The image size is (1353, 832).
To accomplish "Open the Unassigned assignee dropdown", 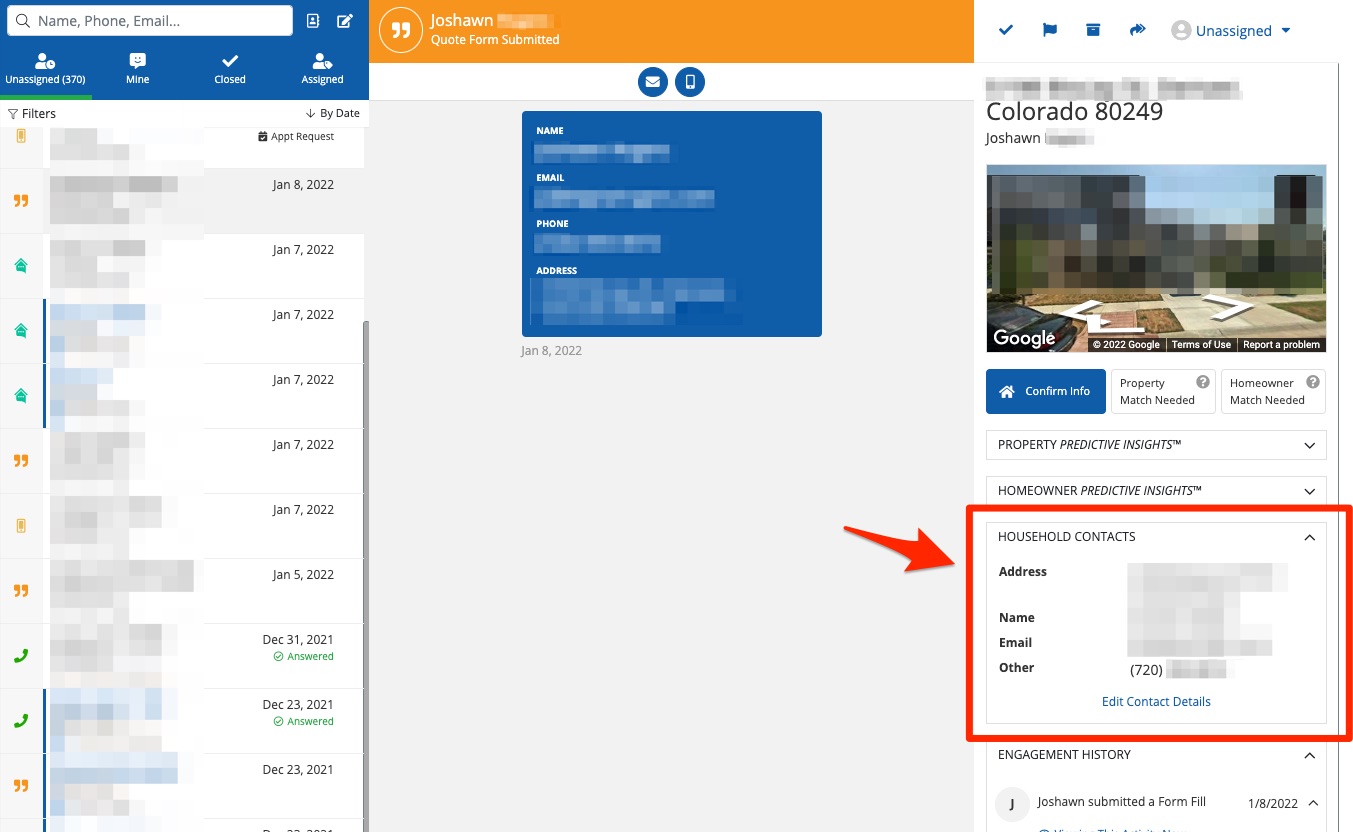I will pyautogui.click(x=1230, y=31).
